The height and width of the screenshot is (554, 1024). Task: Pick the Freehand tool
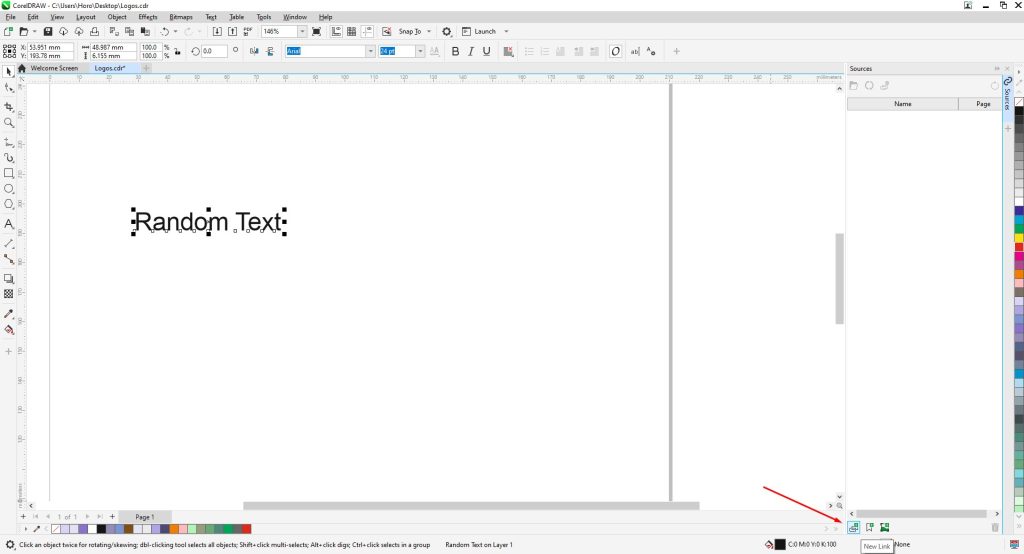[x=8, y=142]
